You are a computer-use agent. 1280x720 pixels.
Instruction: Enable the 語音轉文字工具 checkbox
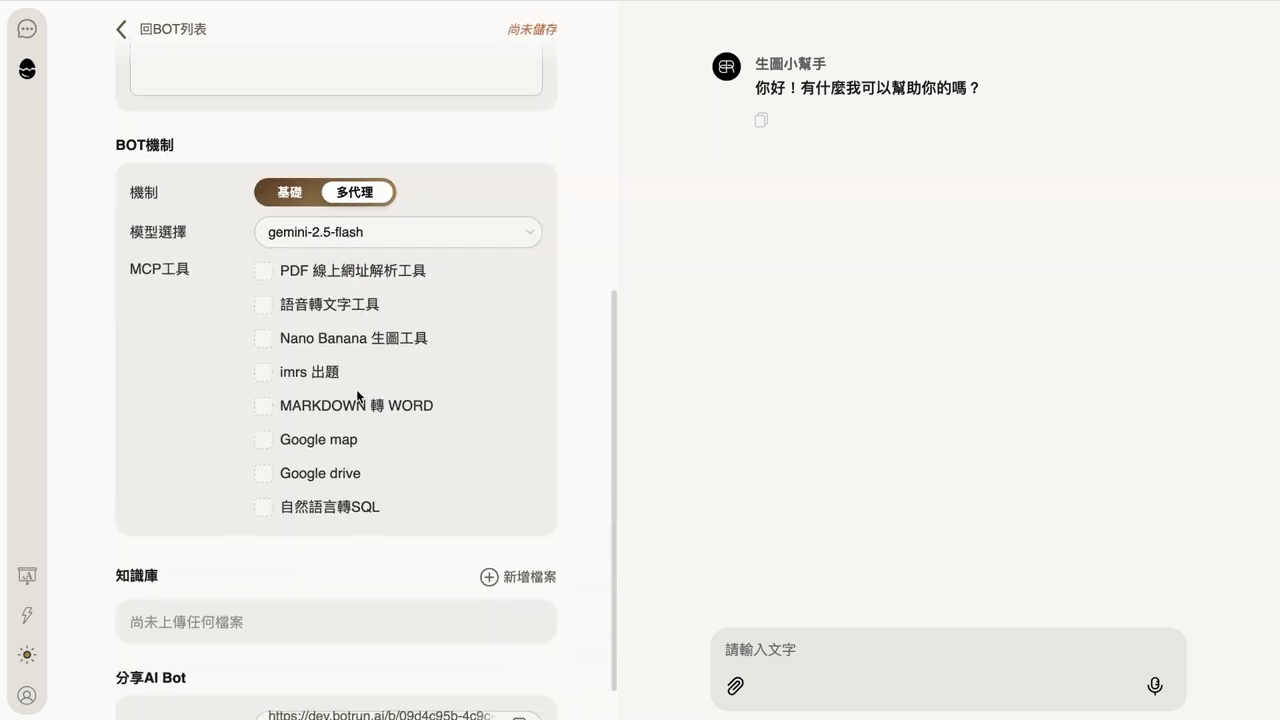tap(263, 304)
